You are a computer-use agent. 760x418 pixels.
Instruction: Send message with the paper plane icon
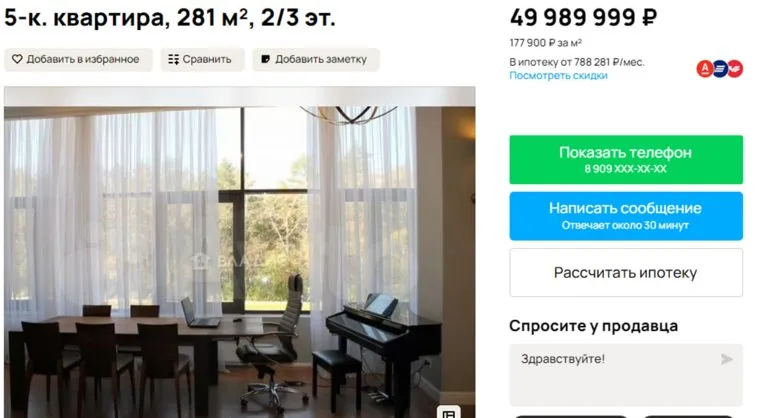(x=726, y=359)
